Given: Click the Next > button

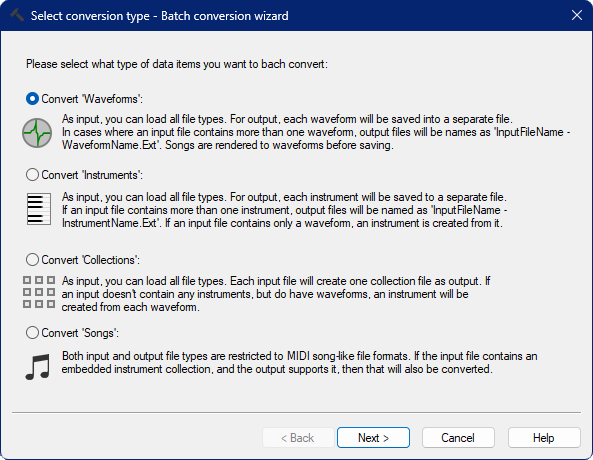Looking at the screenshot, I should tap(373, 438).
